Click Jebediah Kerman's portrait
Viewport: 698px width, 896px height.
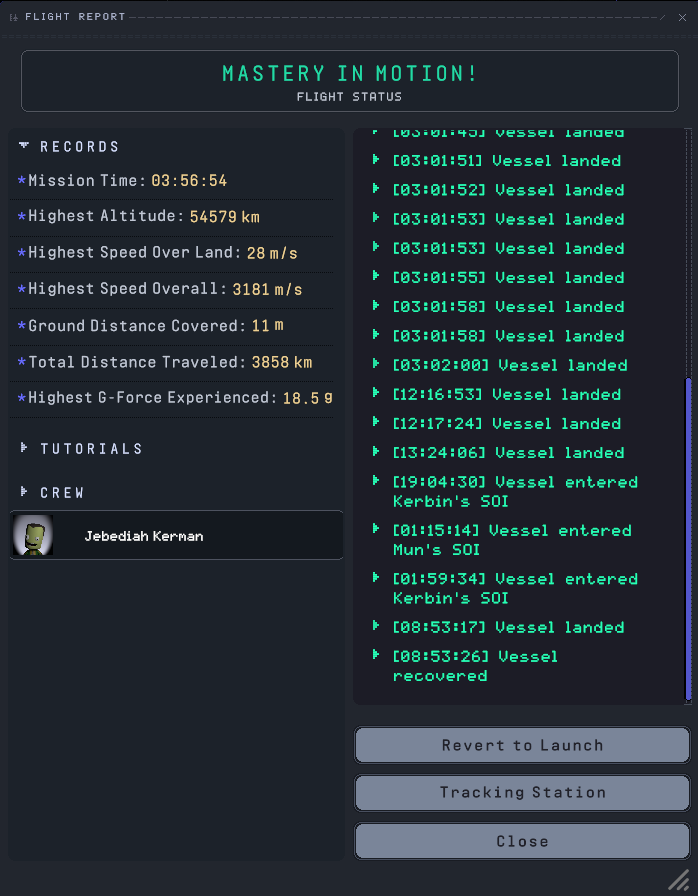[x=32, y=536]
